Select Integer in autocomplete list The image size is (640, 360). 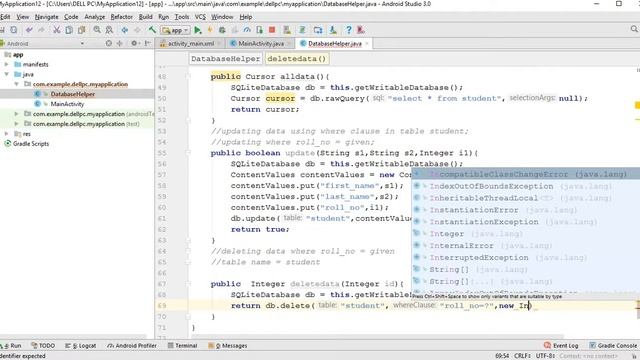(x=526, y=234)
